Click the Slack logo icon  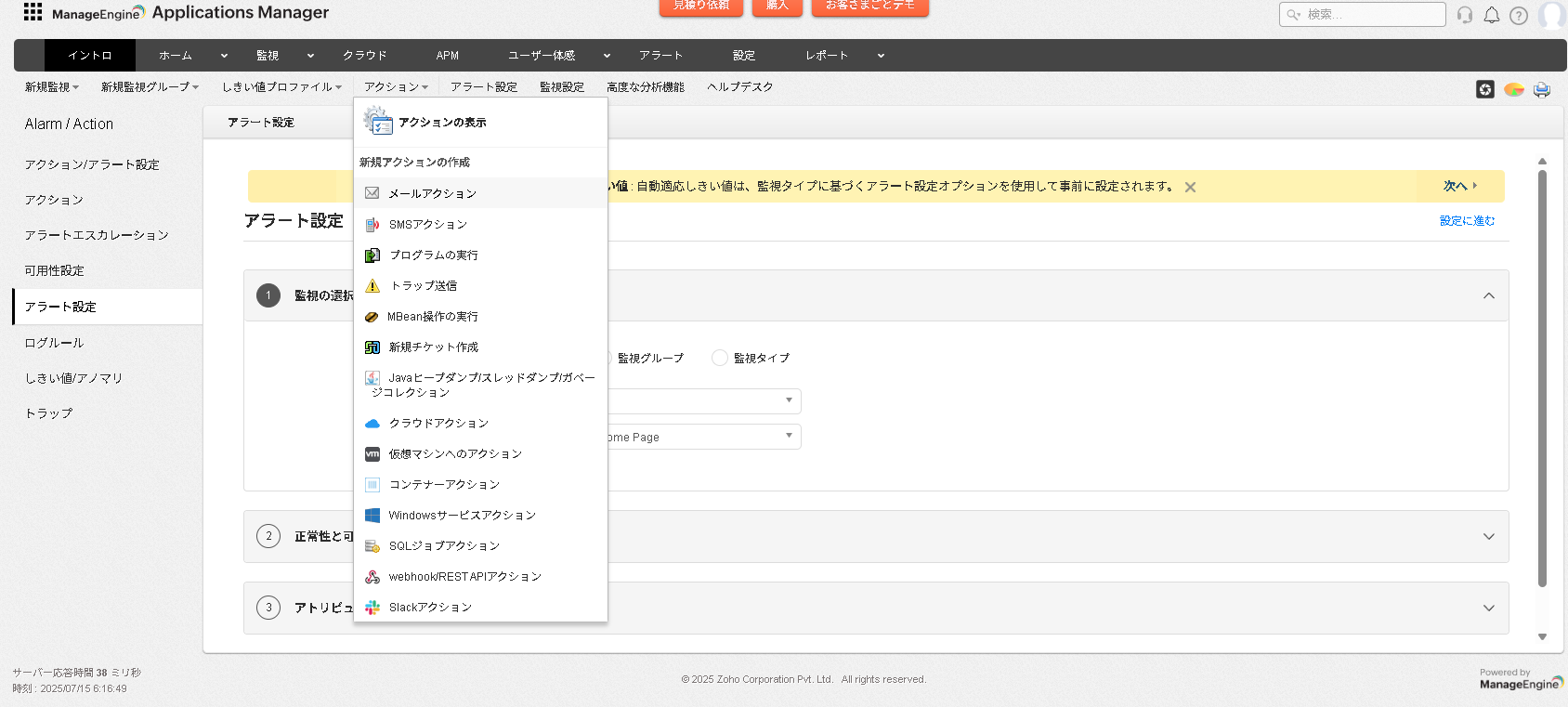point(372,607)
